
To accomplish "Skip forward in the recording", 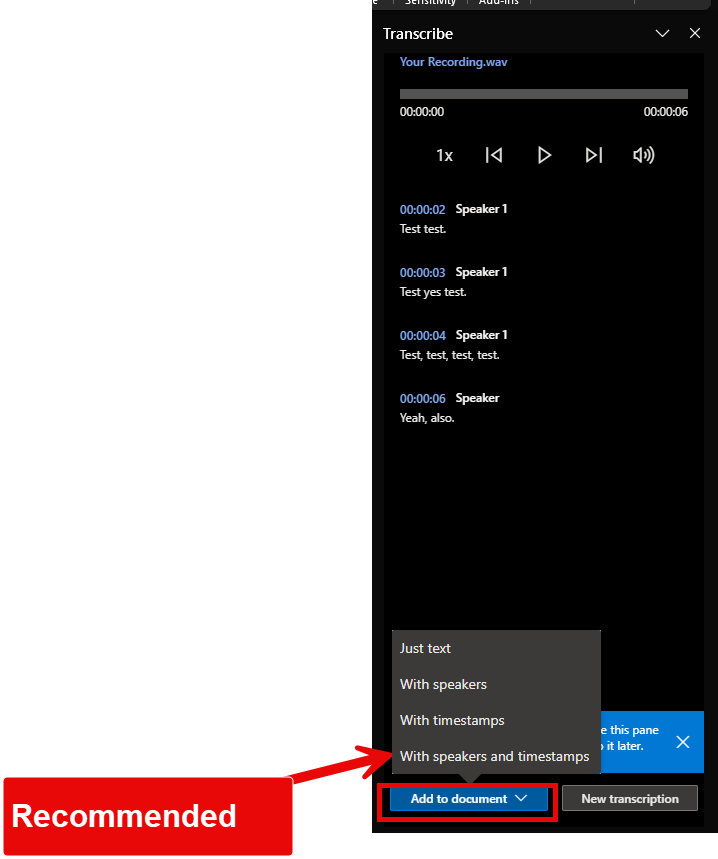I will point(594,155).
